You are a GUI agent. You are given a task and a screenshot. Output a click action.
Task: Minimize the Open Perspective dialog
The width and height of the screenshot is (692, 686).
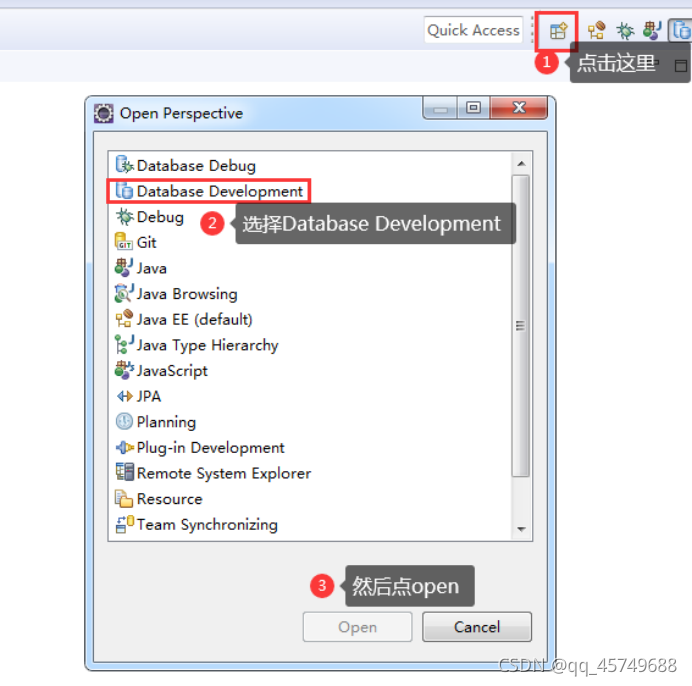click(440, 107)
